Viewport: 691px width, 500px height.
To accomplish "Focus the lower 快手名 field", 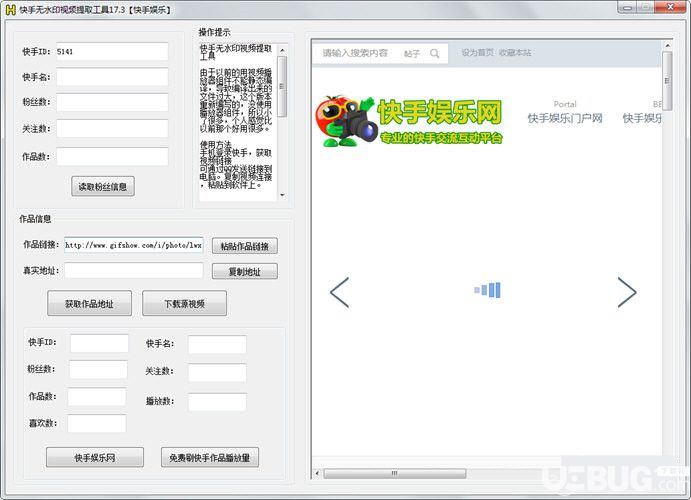I will tap(217, 344).
